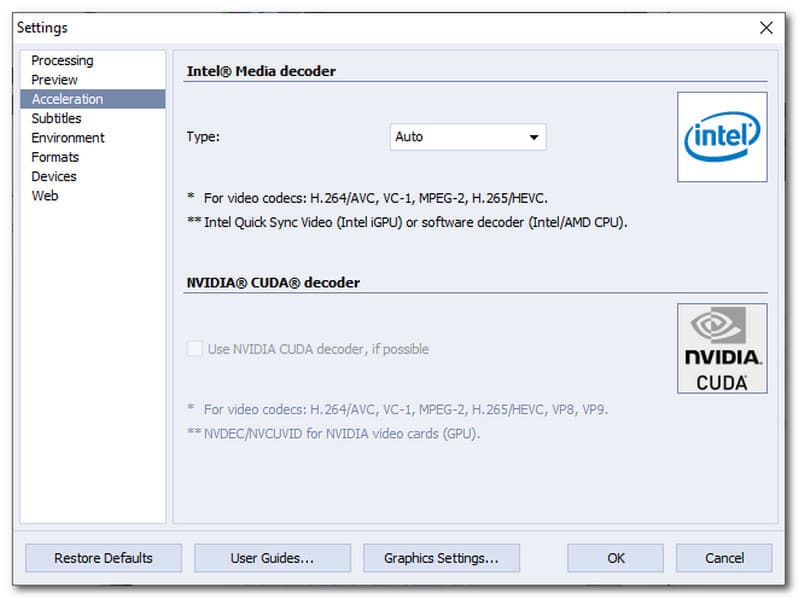
Task: Click the Intel logo image
Action: pyautogui.click(x=722, y=137)
